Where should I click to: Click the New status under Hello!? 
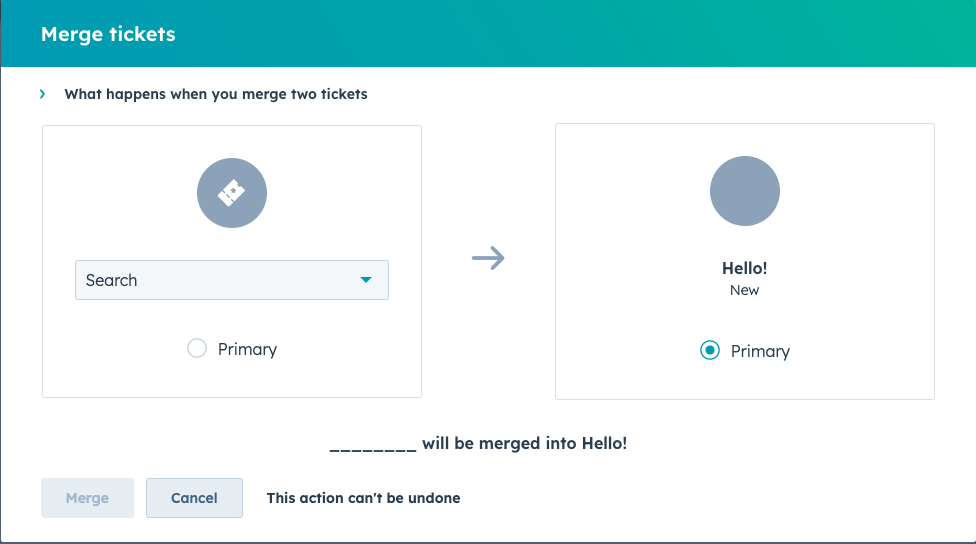coord(745,290)
